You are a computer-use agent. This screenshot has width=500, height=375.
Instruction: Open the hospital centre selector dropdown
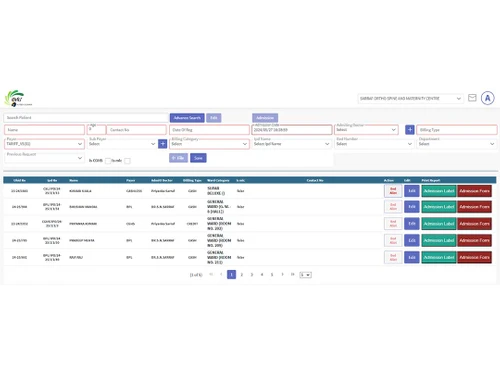click(x=410, y=98)
